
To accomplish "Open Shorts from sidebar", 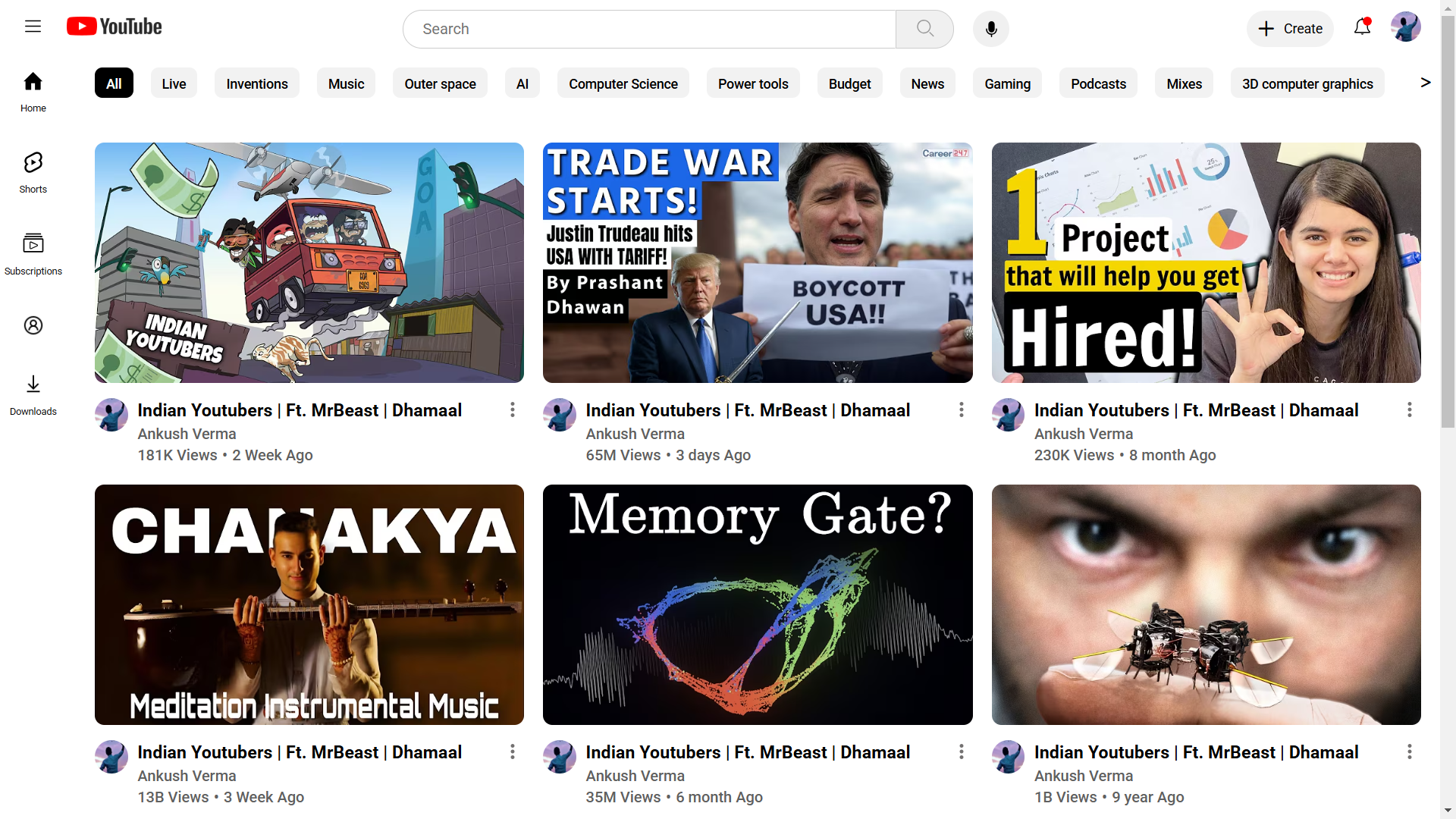I will 33,173.
